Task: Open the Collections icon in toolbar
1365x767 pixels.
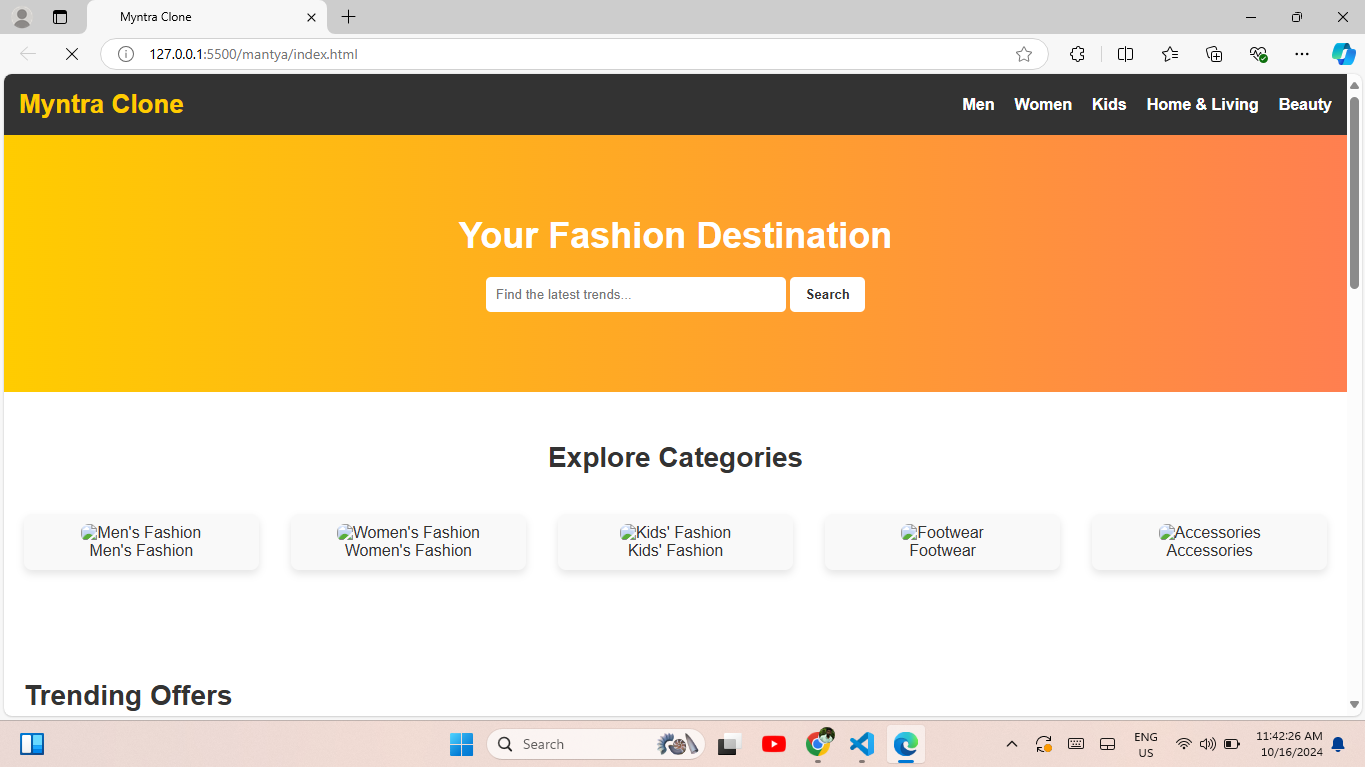Action: click(x=1214, y=54)
